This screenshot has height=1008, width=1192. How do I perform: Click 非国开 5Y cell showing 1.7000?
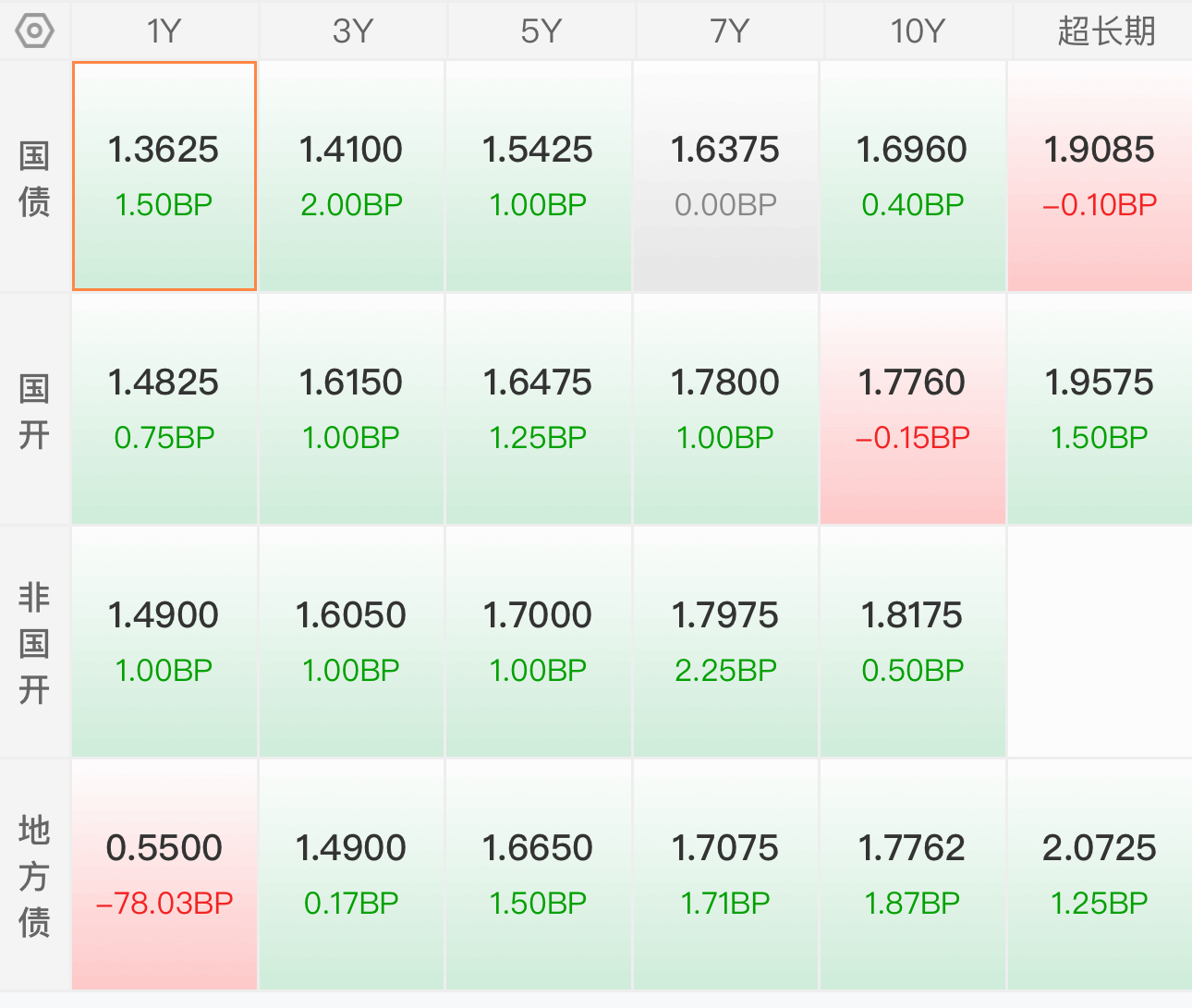point(538,642)
